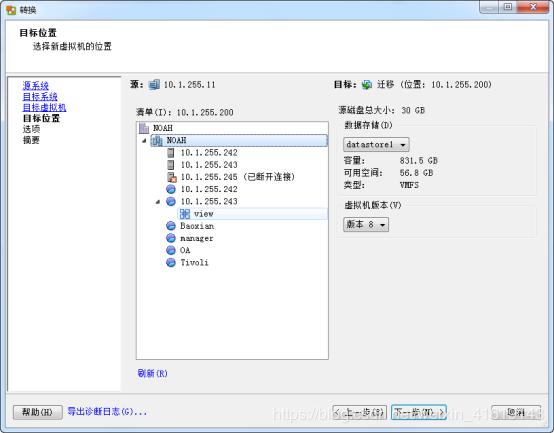
Task: Click the resource pool icon beside OA
Action: pos(171,250)
